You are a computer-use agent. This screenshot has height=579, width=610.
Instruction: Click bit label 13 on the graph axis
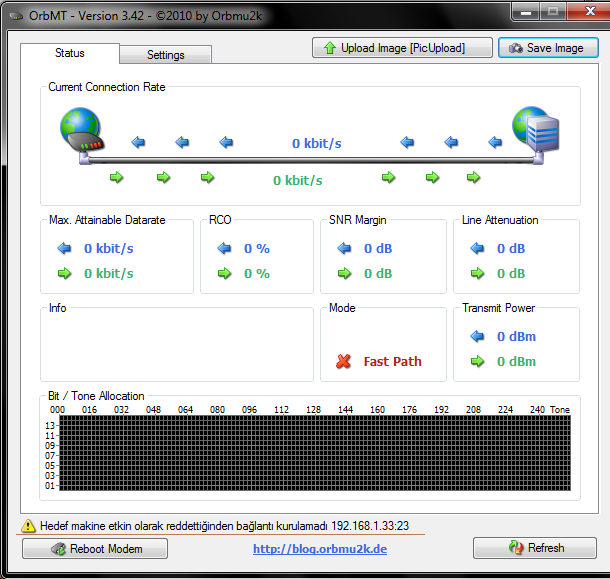(x=50, y=426)
